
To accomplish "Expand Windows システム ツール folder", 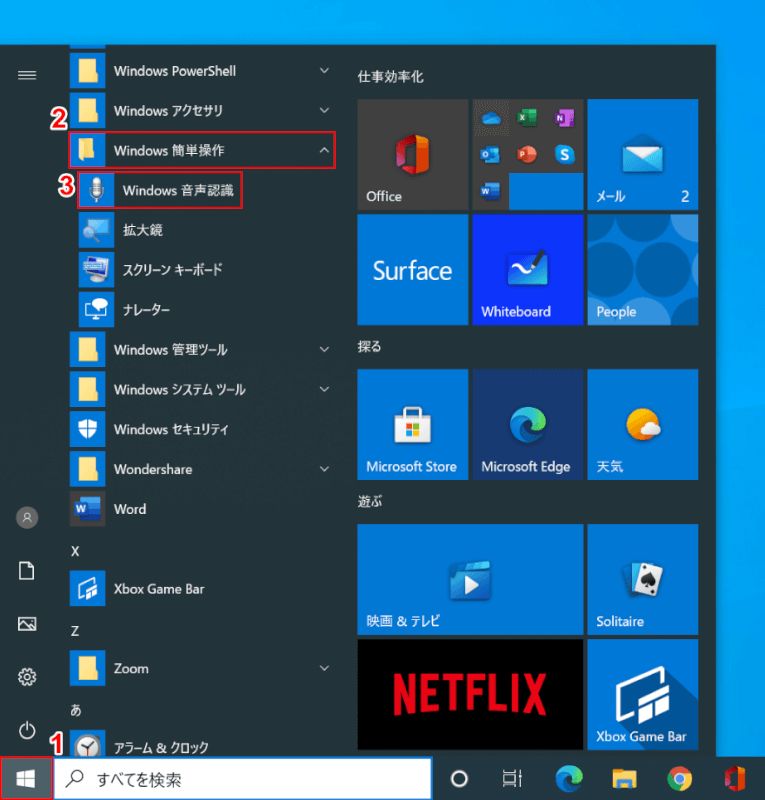I will pos(202,390).
